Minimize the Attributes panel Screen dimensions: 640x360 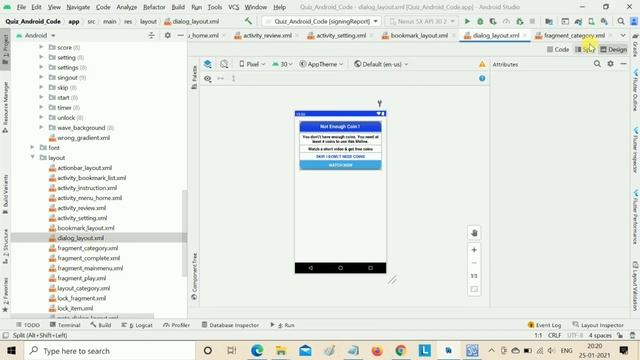[x=623, y=64]
